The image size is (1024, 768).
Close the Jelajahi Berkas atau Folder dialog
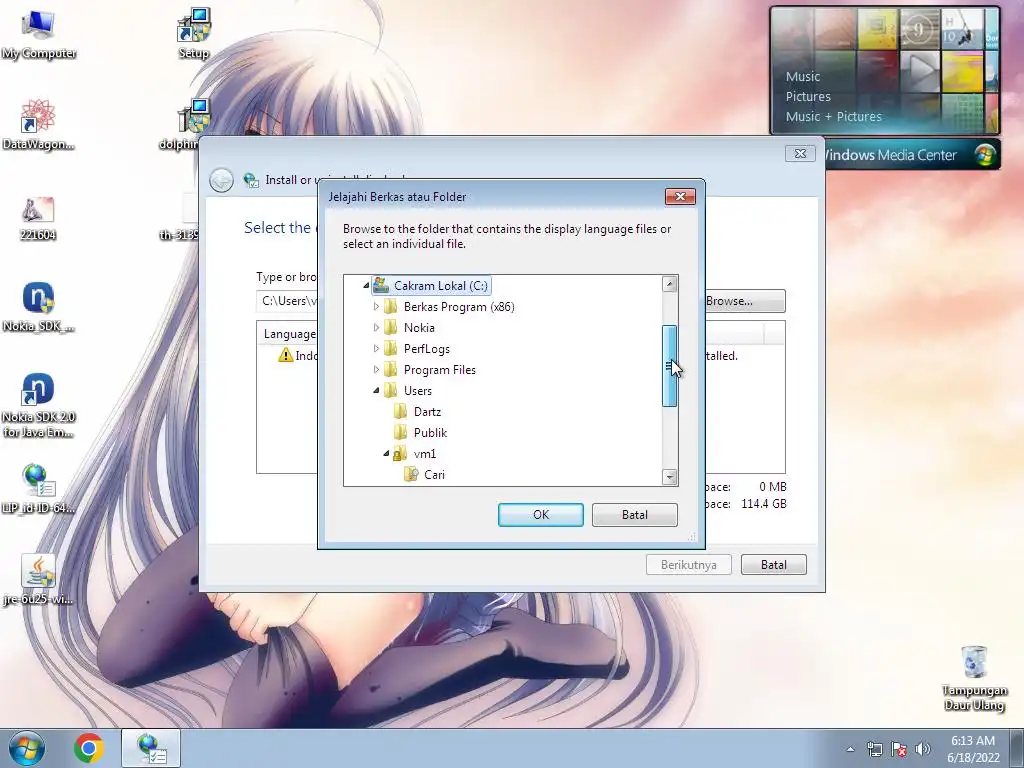(680, 197)
